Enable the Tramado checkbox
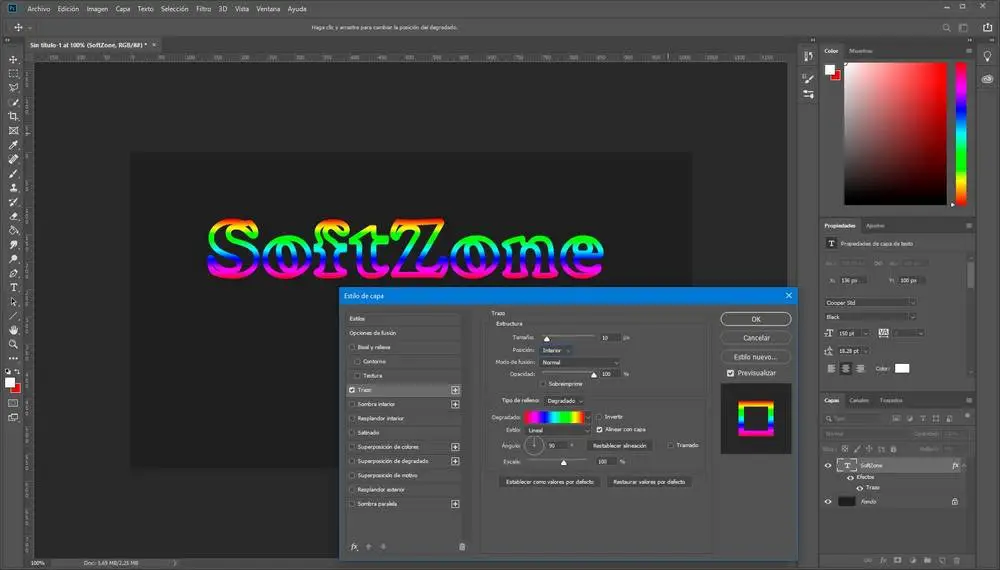1000x570 pixels. pos(670,445)
